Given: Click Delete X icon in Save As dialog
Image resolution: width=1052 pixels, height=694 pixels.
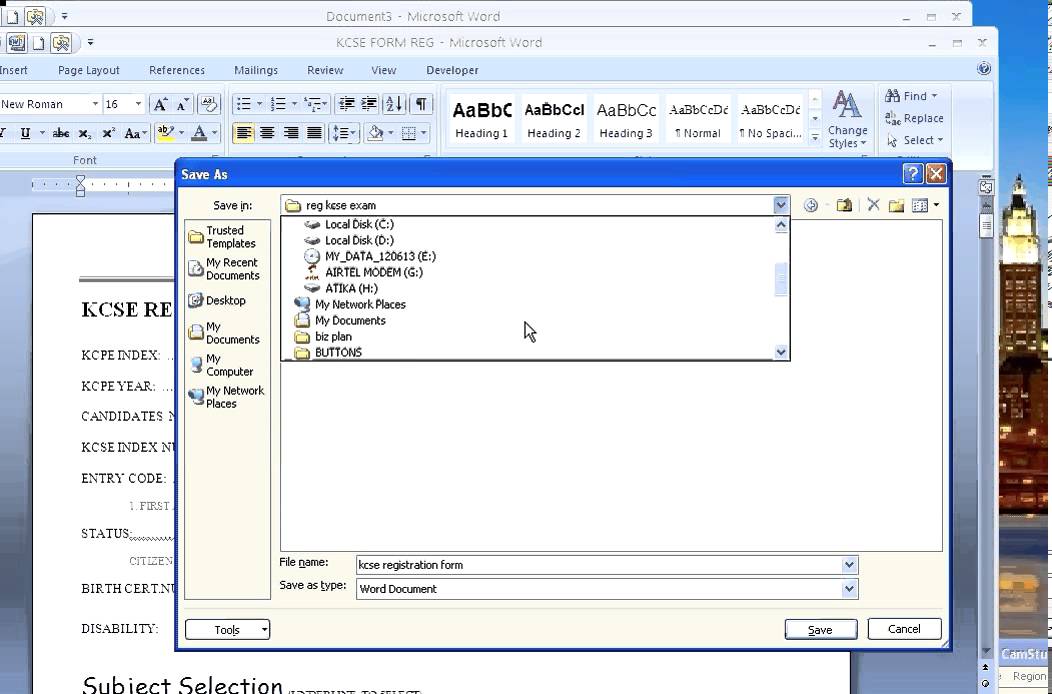Looking at the screenshot, I should point(873,205).
